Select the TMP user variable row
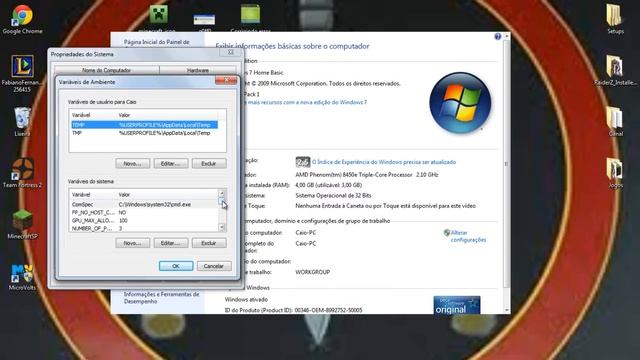This screenshot has width=640, height=360. [x=144, y=133]
